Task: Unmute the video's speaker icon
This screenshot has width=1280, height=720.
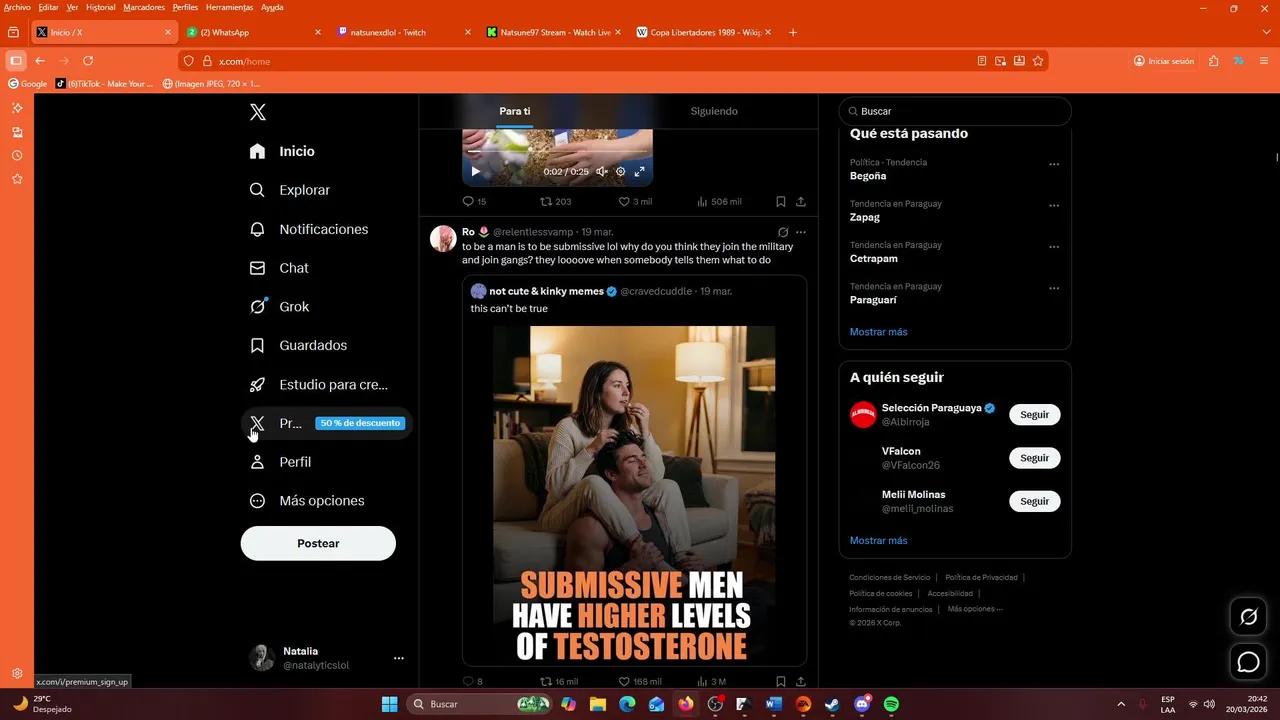Action: [x=602, y=172]
